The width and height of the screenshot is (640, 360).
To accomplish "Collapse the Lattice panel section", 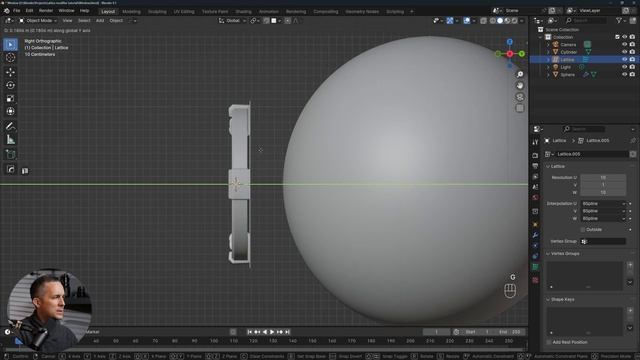I will (x=548, y=167).
